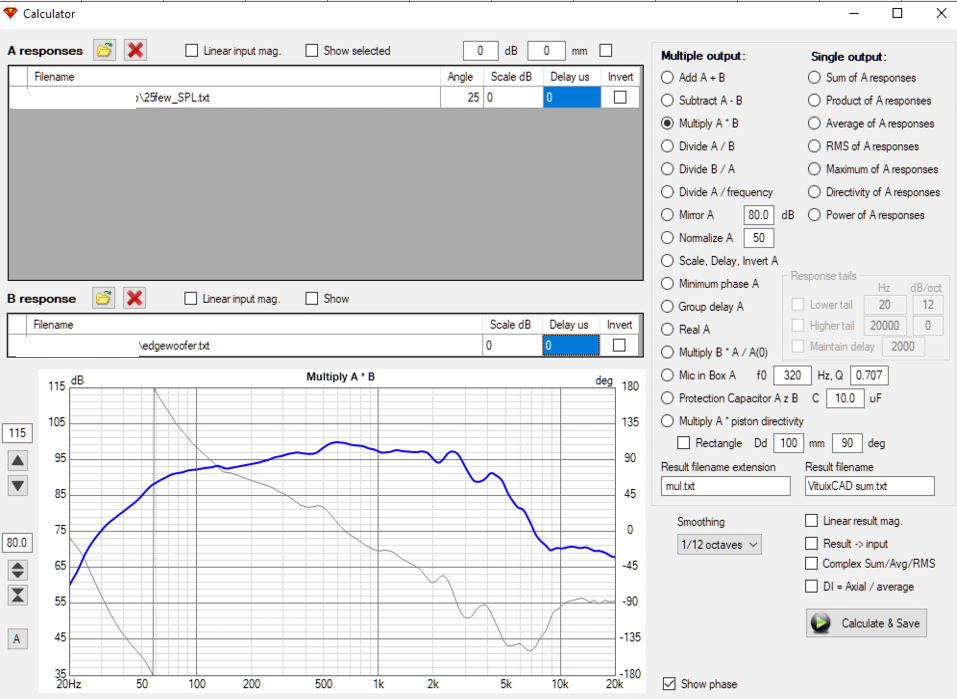Choose Protection Capacitor A z B
Image resolution: width=957 pixels, height=699 pixels.
pos(668,398)
